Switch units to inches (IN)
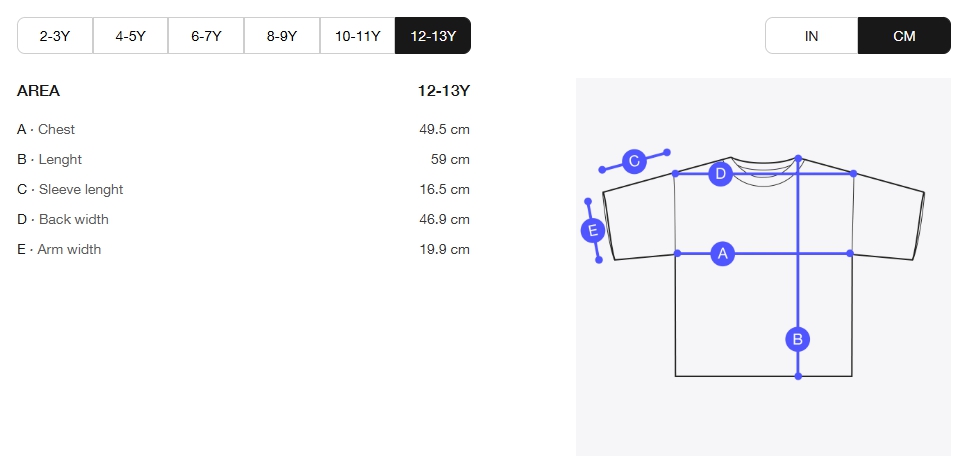 (812, 36)
